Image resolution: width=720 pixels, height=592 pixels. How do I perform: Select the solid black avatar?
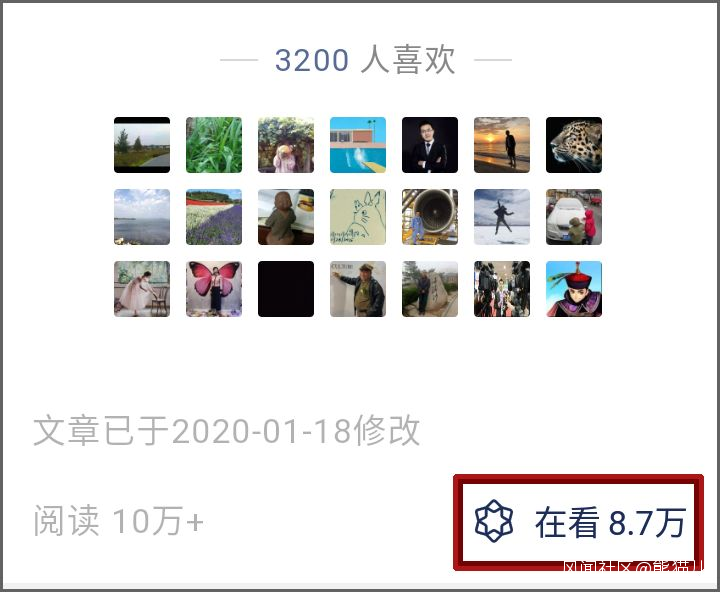pos(286,289)
